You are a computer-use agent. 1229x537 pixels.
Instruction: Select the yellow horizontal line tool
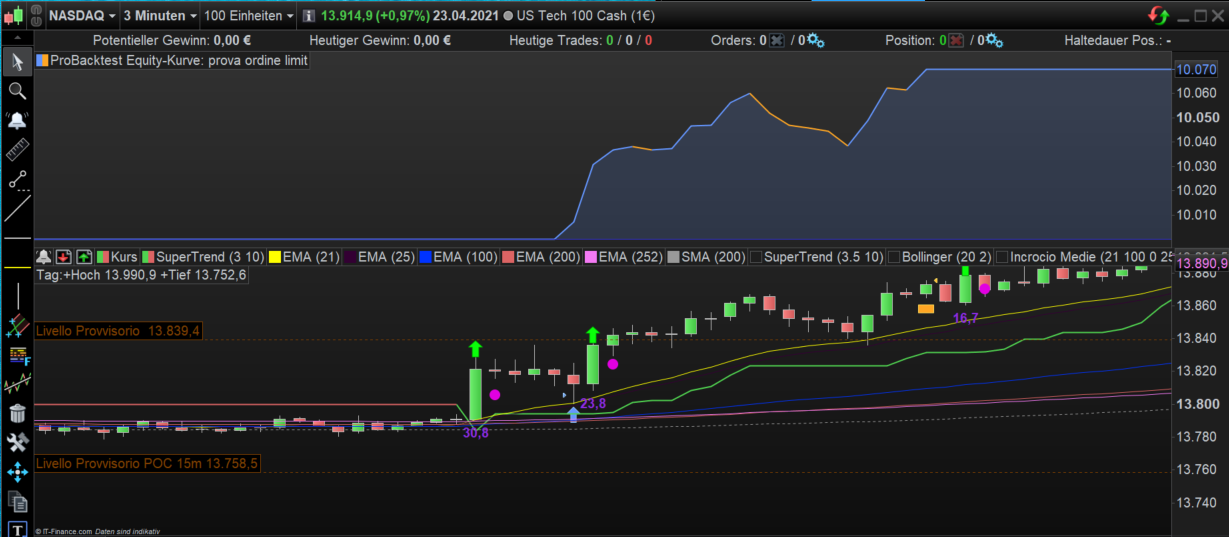(x=17, y=268)
